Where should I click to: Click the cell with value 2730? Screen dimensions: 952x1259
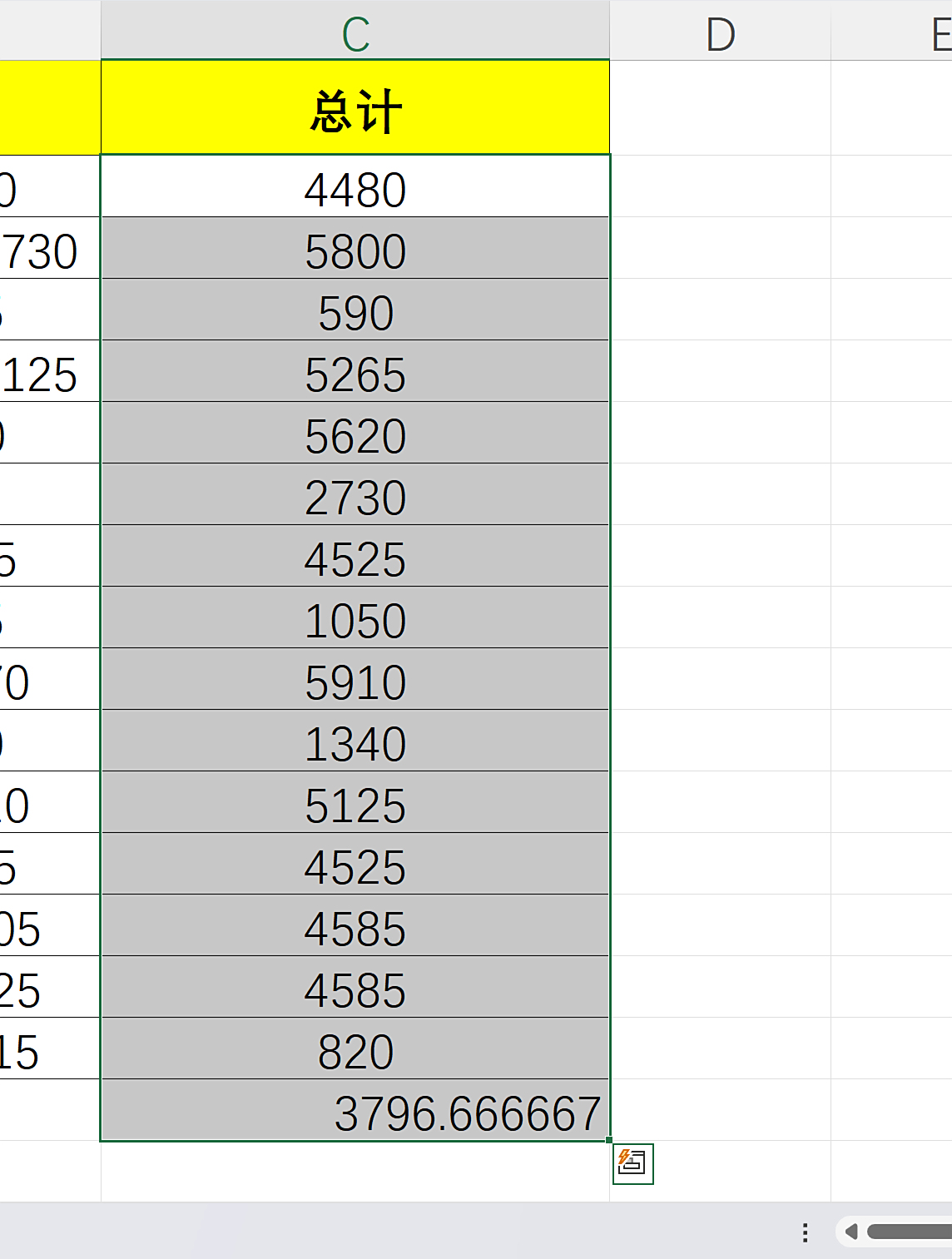click(x=355, y=496)
